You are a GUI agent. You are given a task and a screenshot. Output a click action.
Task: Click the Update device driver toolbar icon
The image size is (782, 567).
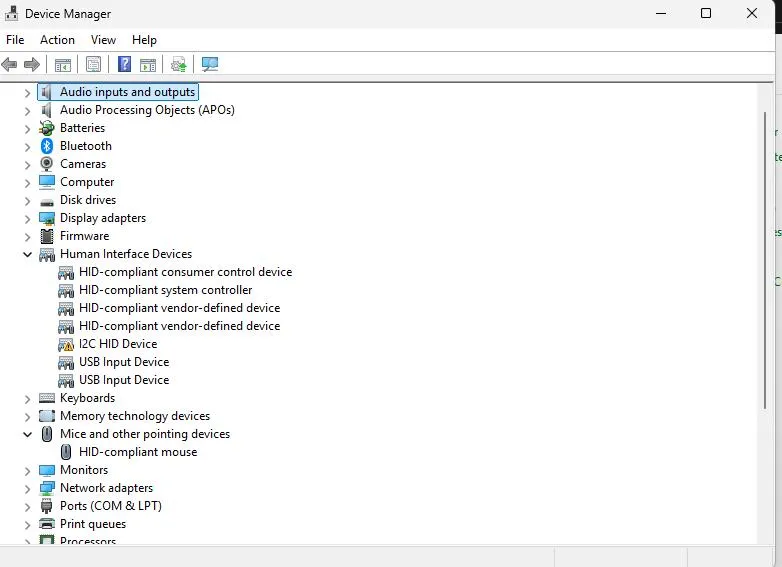click(179, 64)
